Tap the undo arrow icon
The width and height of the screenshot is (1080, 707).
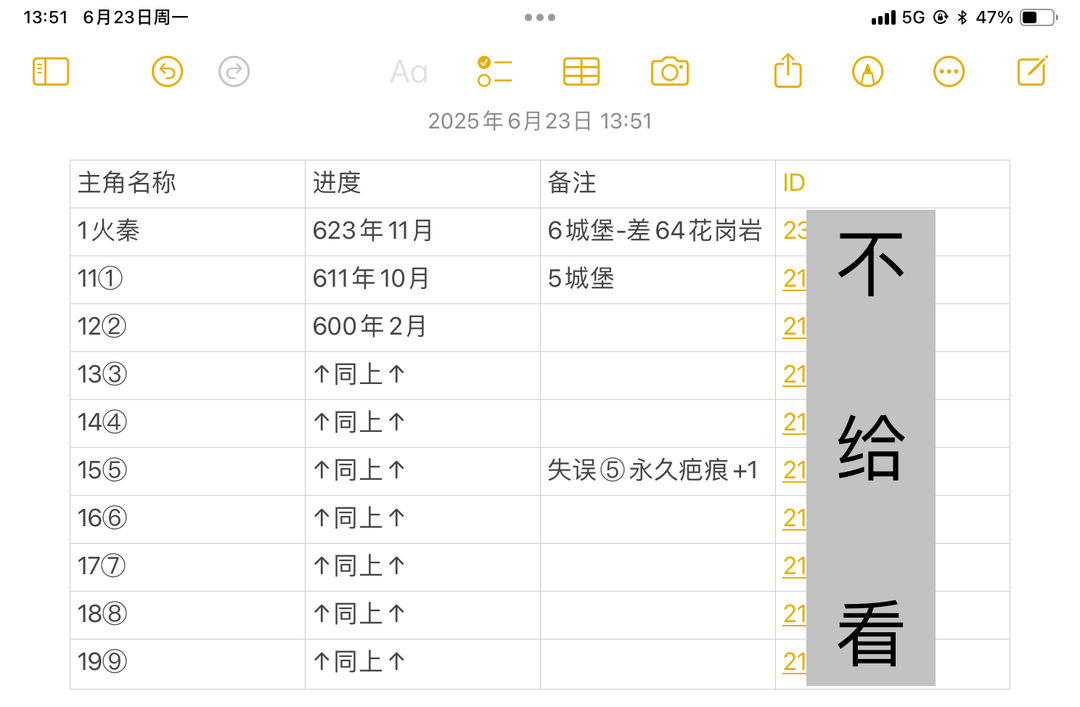tap(167, 72)
